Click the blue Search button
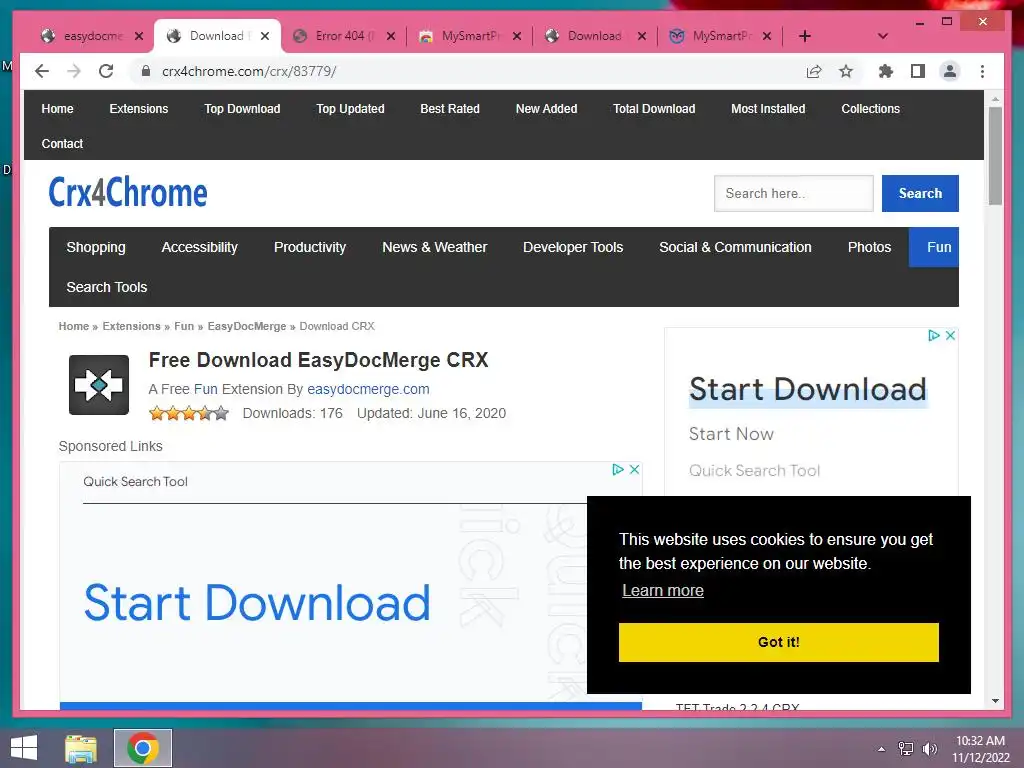Image resolution: width=1024 pixels, height=768 pixels. click(x=920, y=193)
